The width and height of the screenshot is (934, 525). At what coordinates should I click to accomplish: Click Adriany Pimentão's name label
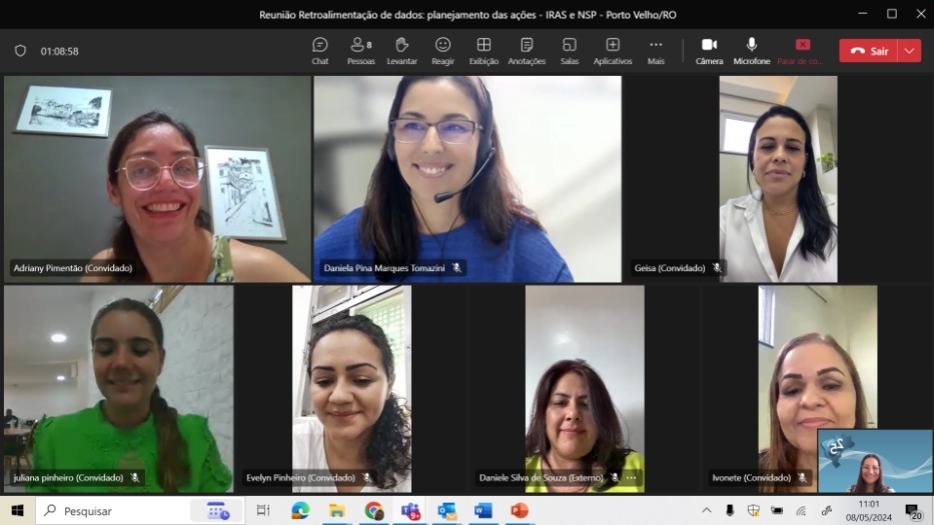72,268
